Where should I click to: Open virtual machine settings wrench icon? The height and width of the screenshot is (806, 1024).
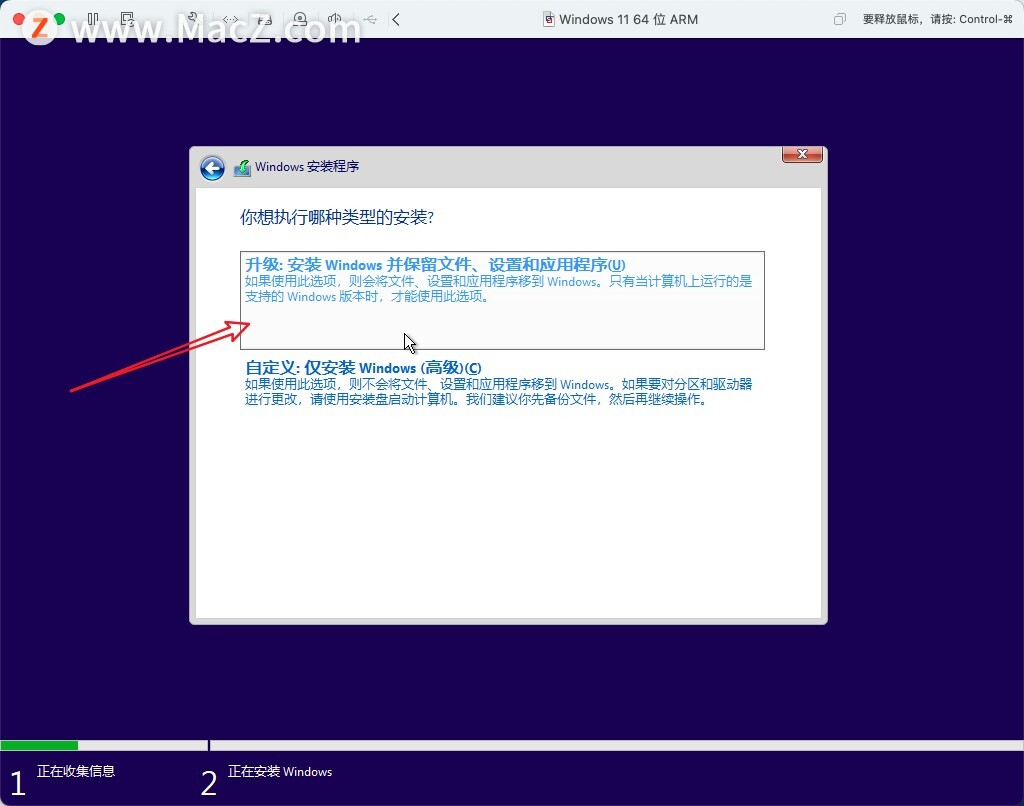point(192,19)
